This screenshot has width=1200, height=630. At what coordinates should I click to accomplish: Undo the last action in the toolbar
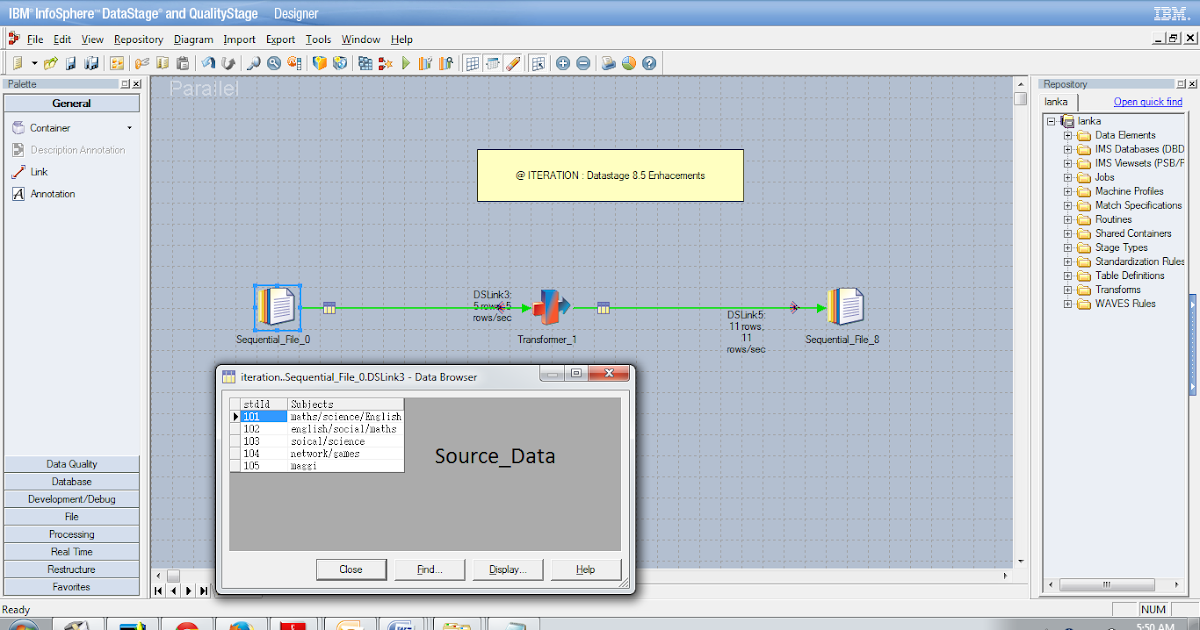pyautogui.click(x=210, y=62)
